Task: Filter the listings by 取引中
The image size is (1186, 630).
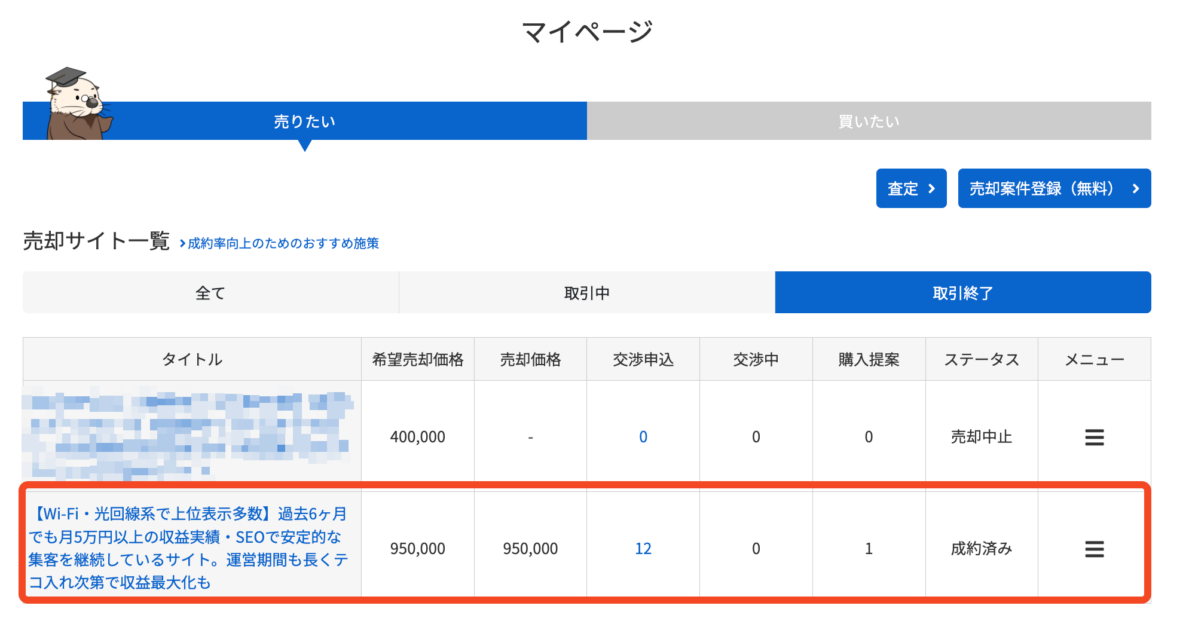Action: pos(586,293)
